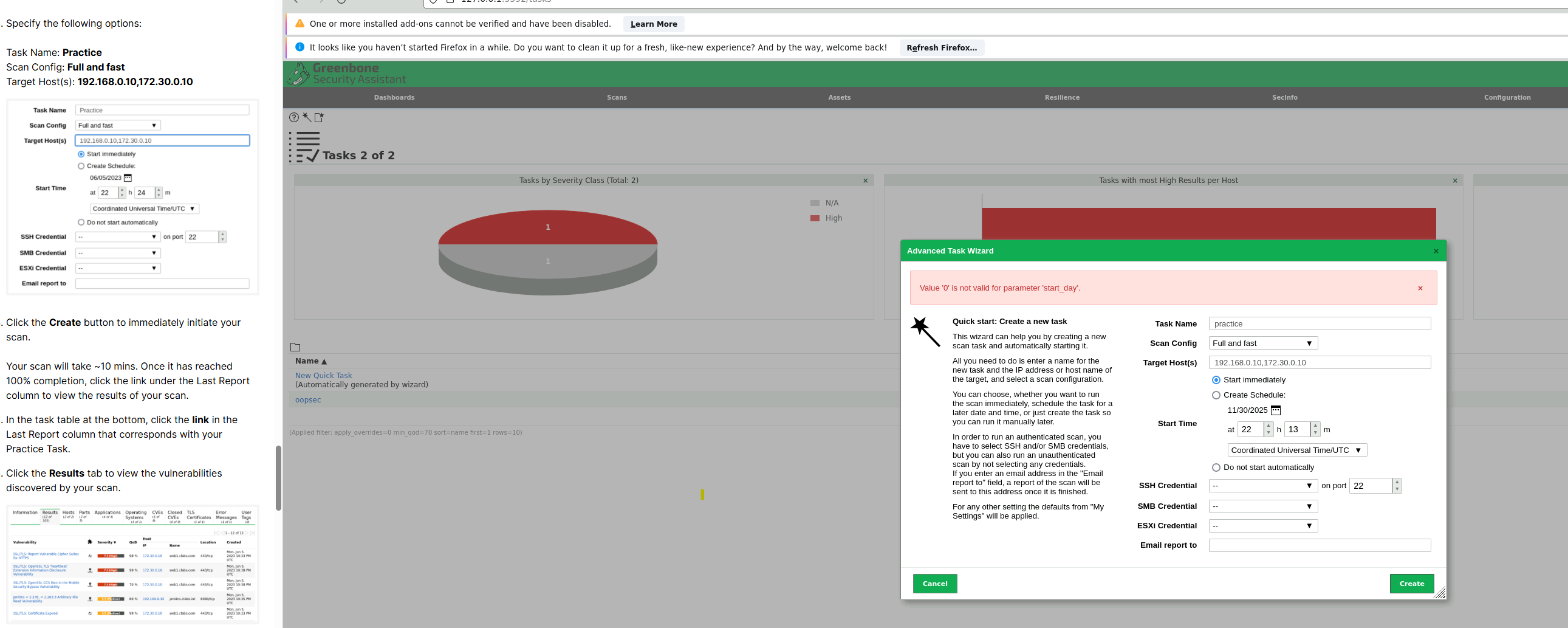This screenshot has width=1568, height=628.
Task: Click the new task icon
Action: [x=319, y=117]
